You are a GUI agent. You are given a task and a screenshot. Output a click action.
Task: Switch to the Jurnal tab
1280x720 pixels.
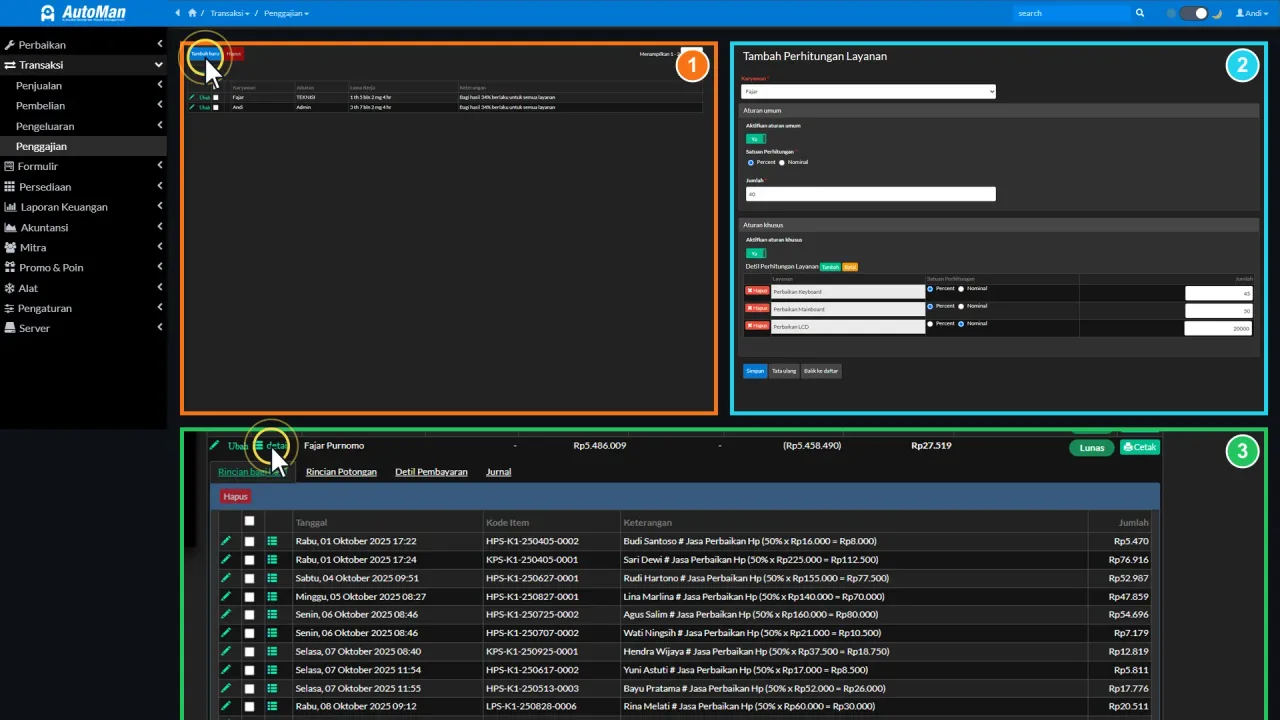tap(498, 472)
